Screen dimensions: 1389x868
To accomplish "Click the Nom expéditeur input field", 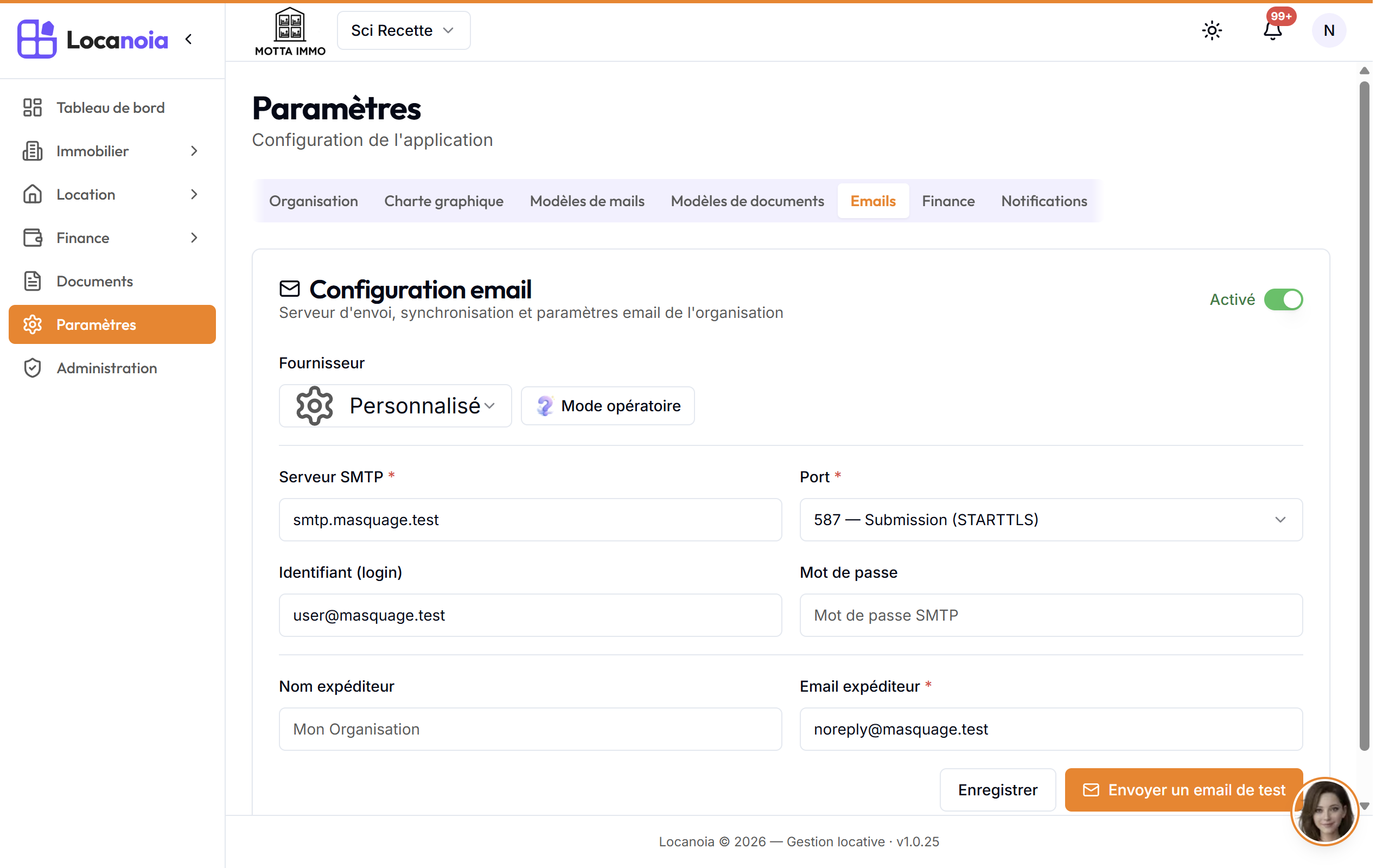I will [x=530, y=729].
